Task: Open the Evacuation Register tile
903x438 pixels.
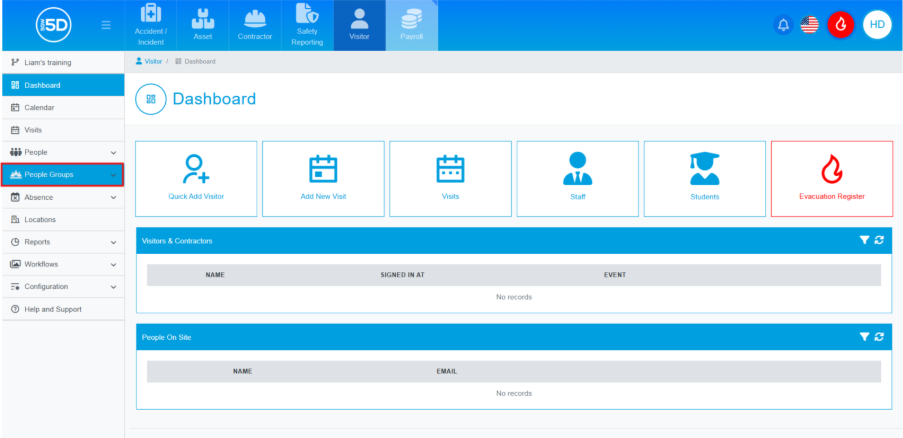Action: pyautogui.click(x=831, y=178)
